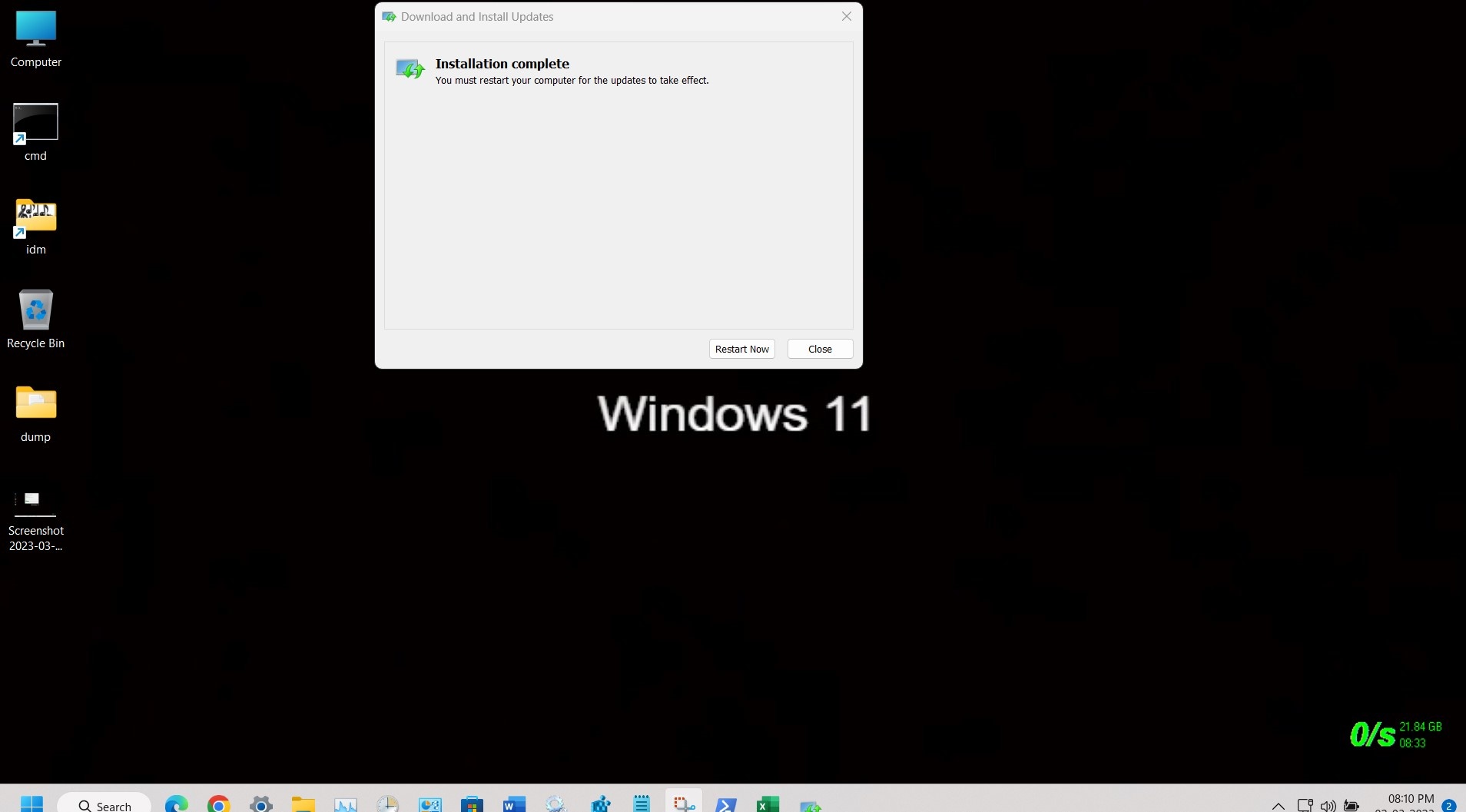This screenshot has height=812, width=1466.
Task: Select the Screenshot 2023-03 file icon
Action: click(x=35, y=520)
